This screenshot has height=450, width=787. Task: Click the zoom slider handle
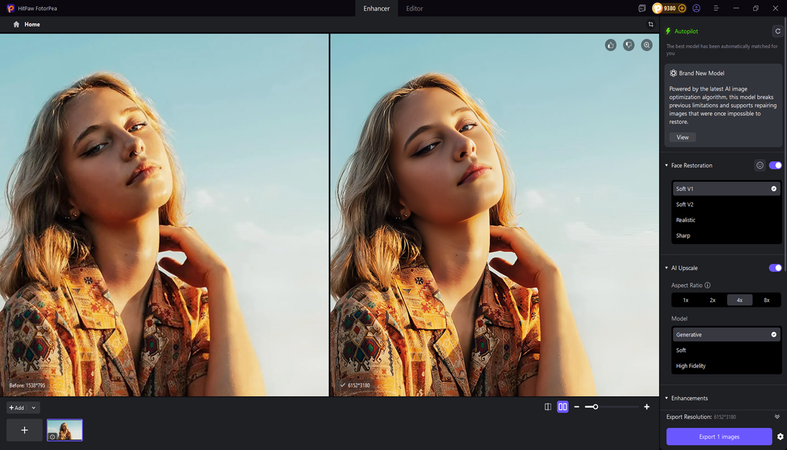(595, 407)
